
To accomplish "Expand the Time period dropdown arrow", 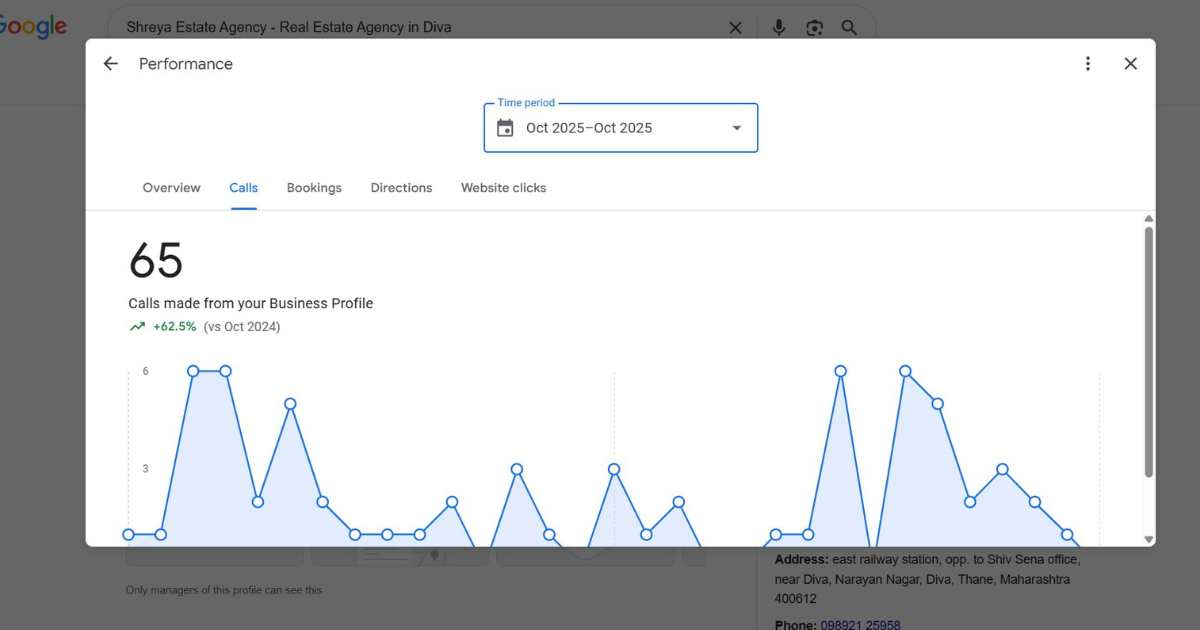I will click(737, 128).
